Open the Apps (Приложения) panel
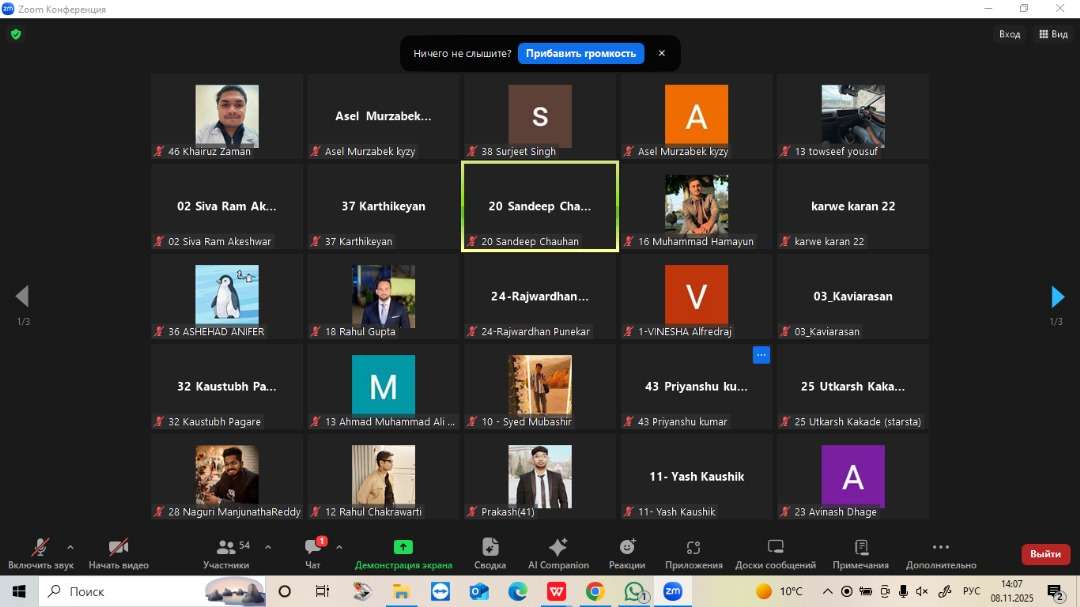The image size is (1080, 607). click(693, 553)
